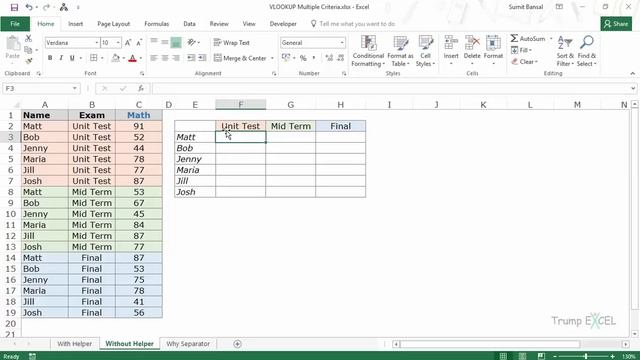The width and height of the screenshot is (640, 360).
Task: Toggle Top Align vertical alignment
Action: click(x=154, y=42)
